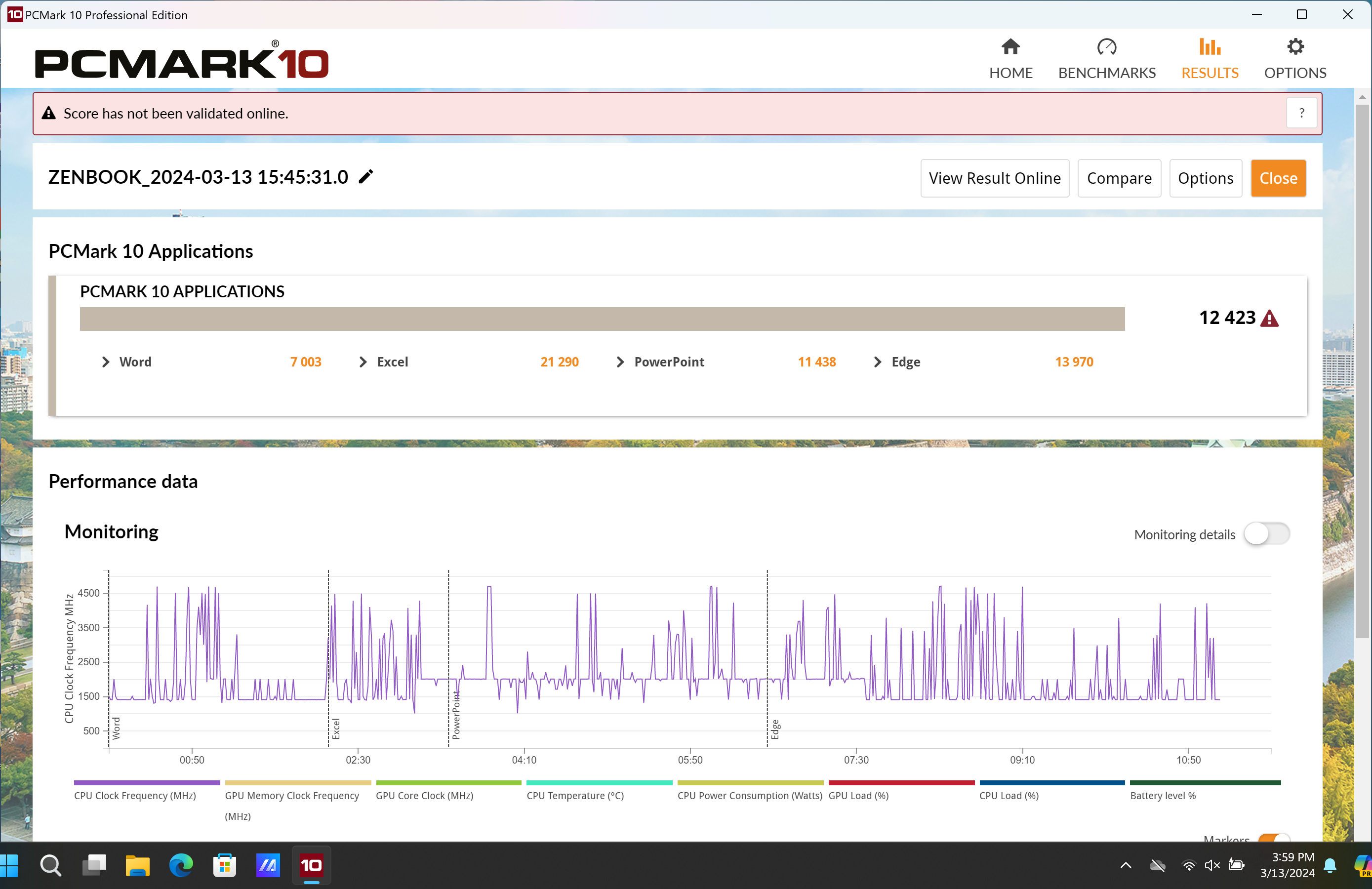Image resolution: width=1372 pixels, height=889 pixels.
Task: Click the Excel marker on the chart
Action: click(336, 728)
